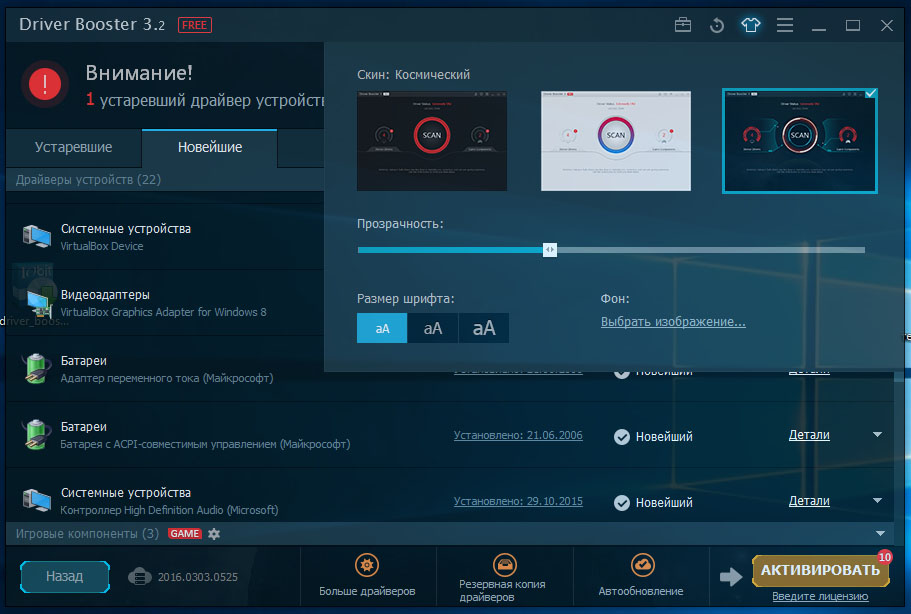Open the Введите лицензию link
The image size is (911, 614).
click(x=820, y=597)
